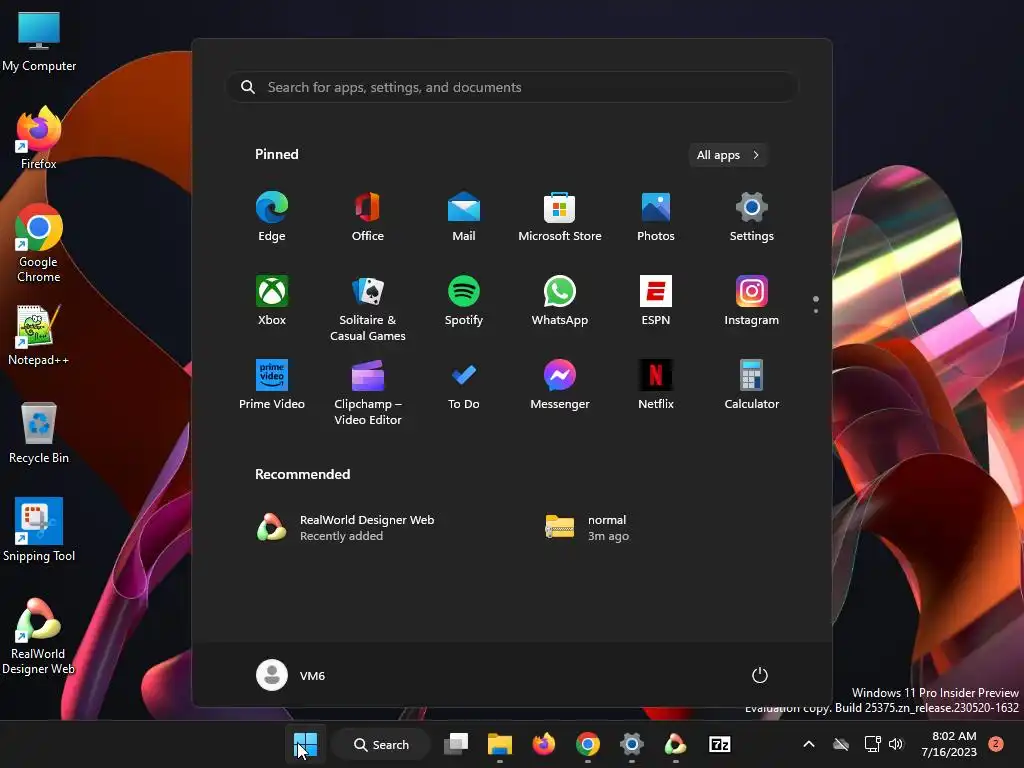The image size is (1024, 768).
Task: Click the cloud sync tray icon
Action: pyautogui.click(x=841, y=744)
